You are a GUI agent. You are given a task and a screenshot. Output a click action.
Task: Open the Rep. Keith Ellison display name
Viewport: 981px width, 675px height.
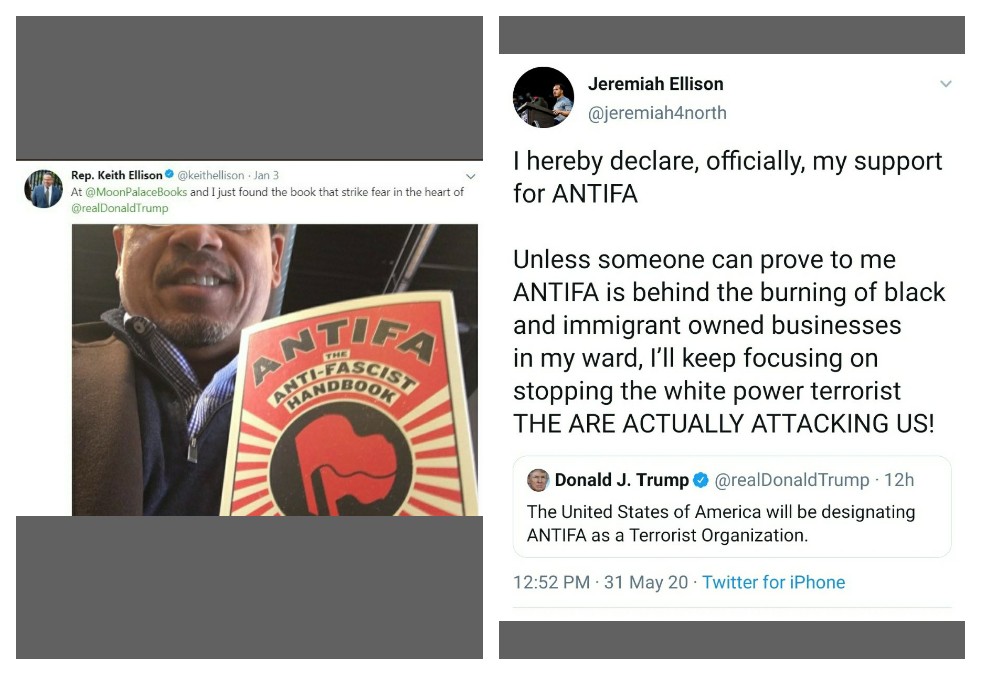pyautogui.click(x=116, y=175)
